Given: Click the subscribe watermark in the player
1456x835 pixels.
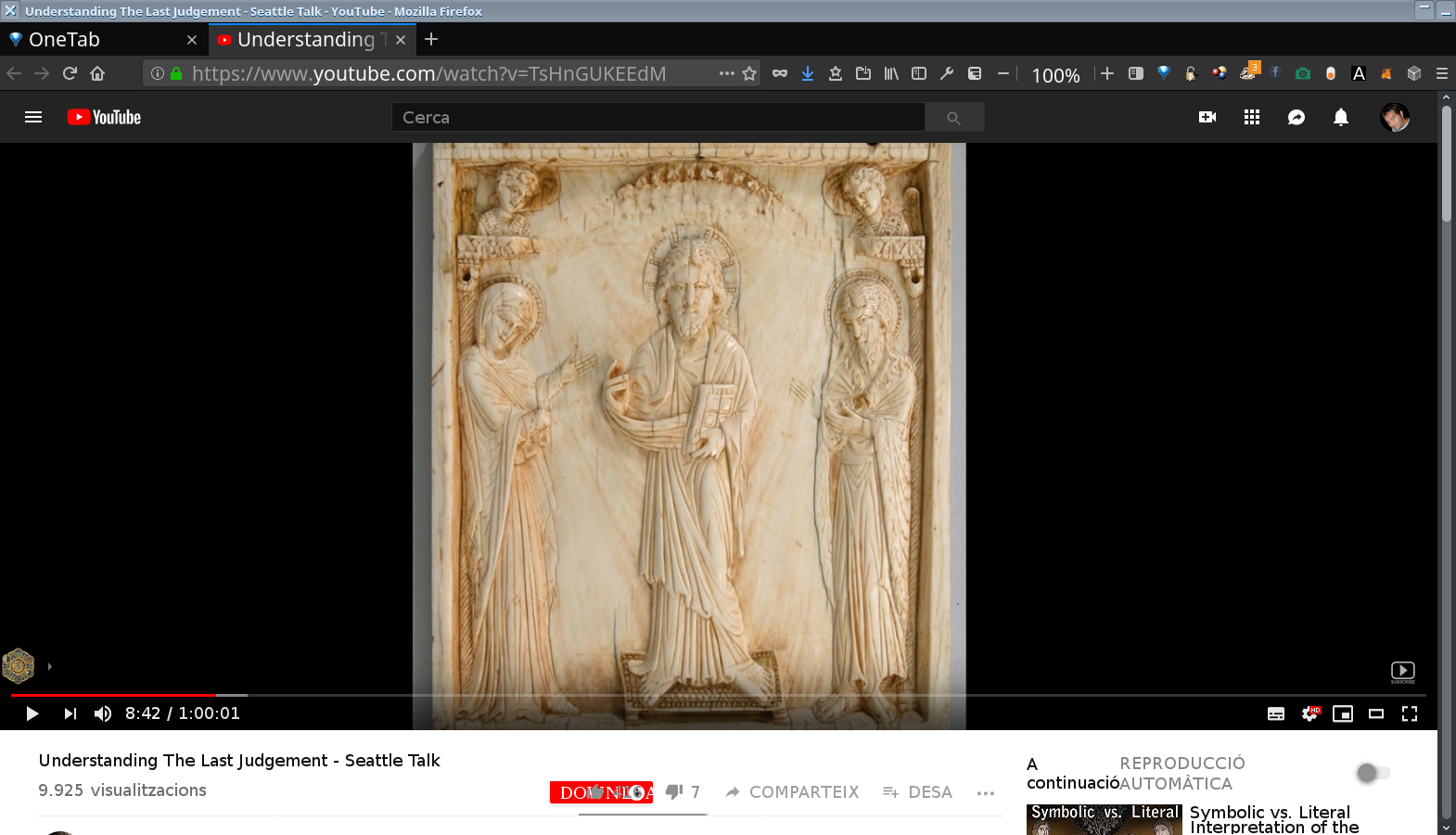Looking at the screenshot, I should pyautogui.click(x=1402, y=673).
